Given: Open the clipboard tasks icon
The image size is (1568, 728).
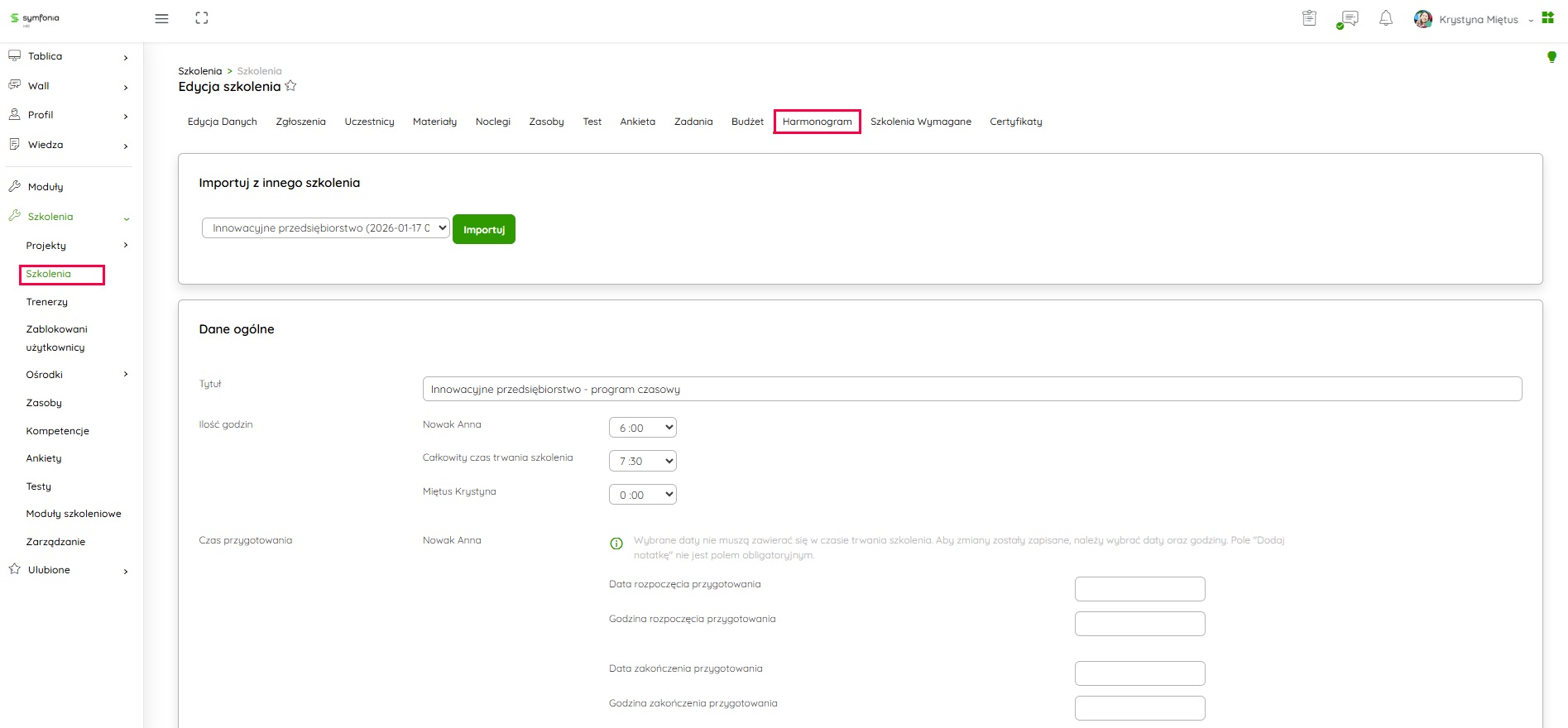Looking at the screenshot, I should [x=1309, y=18].
